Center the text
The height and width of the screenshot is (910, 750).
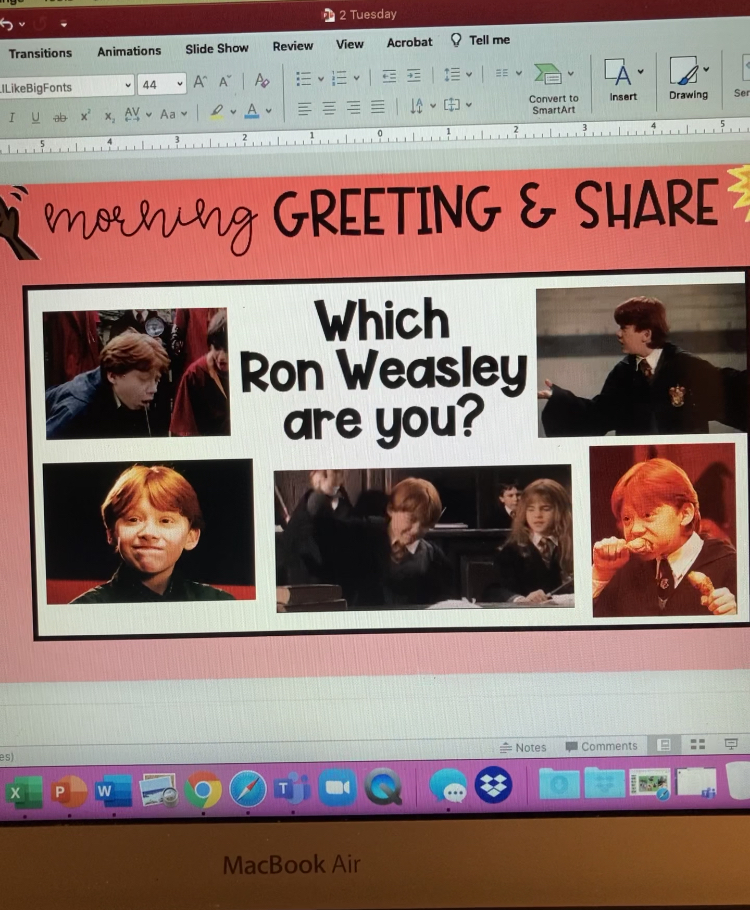(x=329, y=108)
